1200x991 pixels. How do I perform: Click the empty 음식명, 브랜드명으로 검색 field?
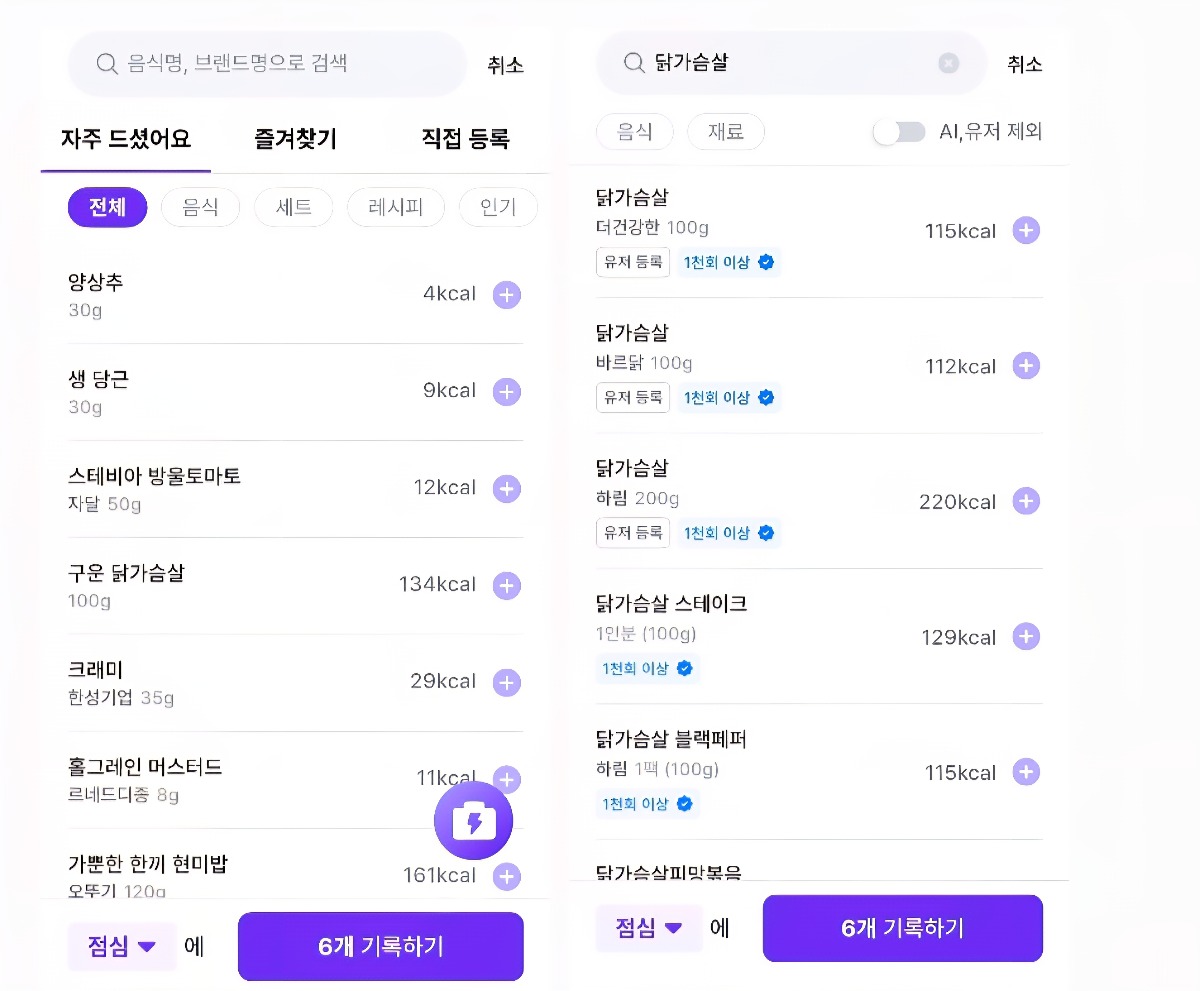(x=280, y=64)
